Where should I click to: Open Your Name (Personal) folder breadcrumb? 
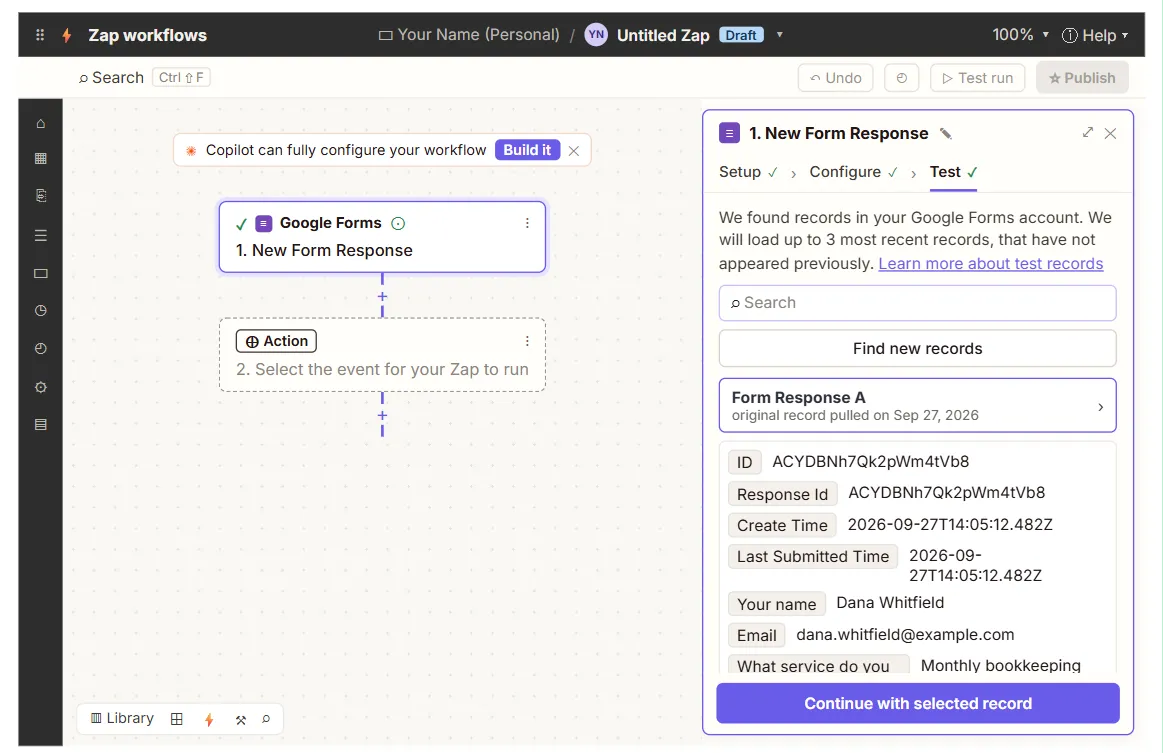(469, 34)
